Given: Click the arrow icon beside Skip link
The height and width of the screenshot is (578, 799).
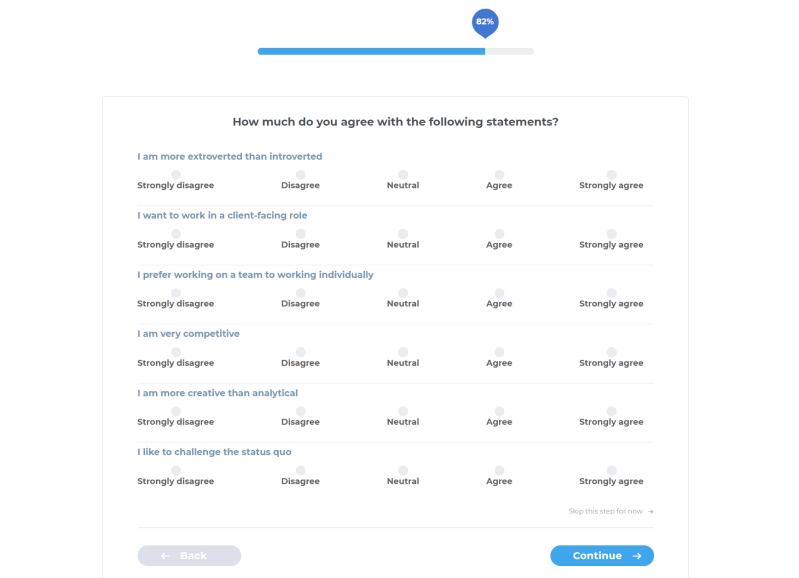Looking at the screenshot, I should click(x=651, y=511).
